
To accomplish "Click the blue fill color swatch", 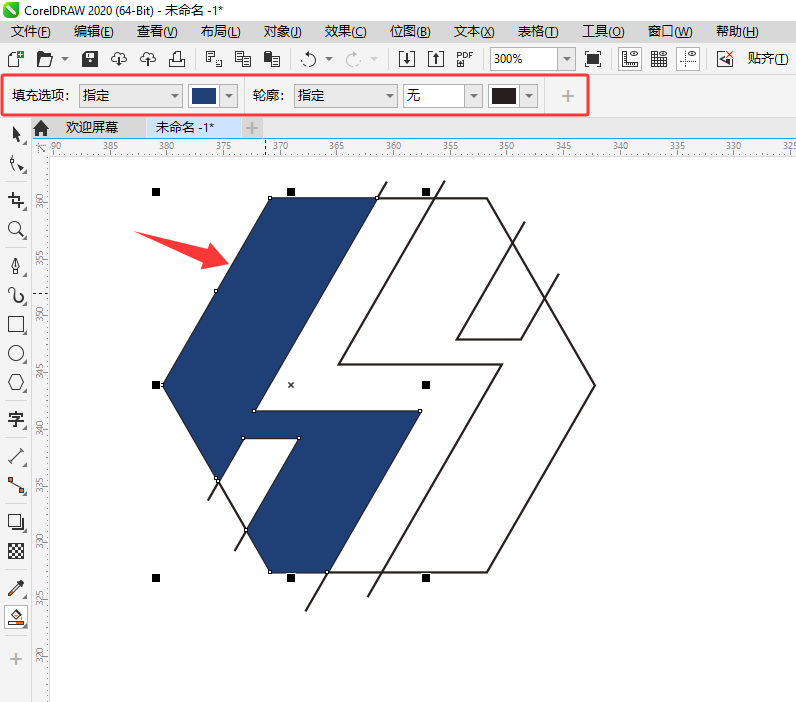I will pyautogui.click(x=204, y=95).
